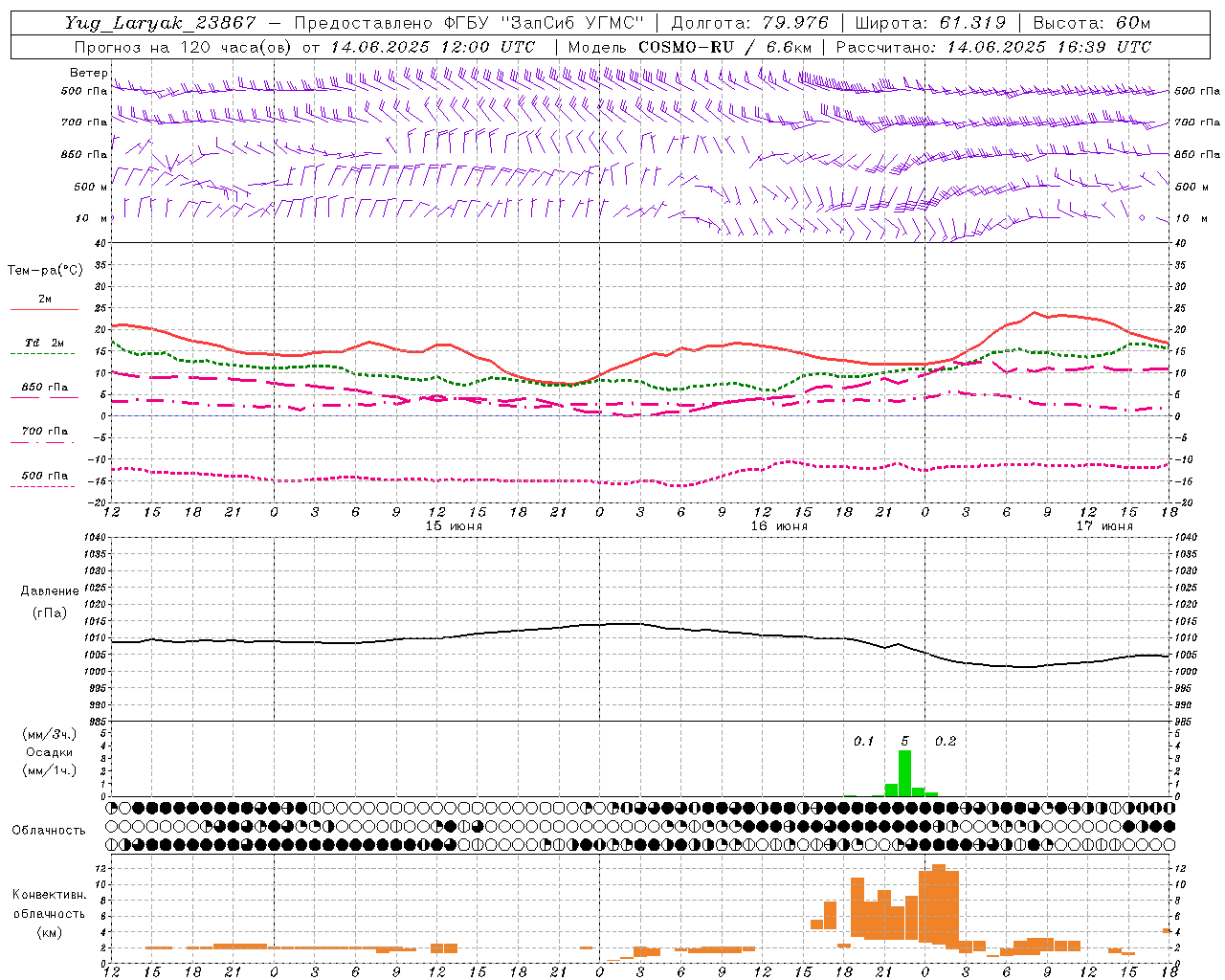Click the station name Yug_Laryak_23867

161,23
